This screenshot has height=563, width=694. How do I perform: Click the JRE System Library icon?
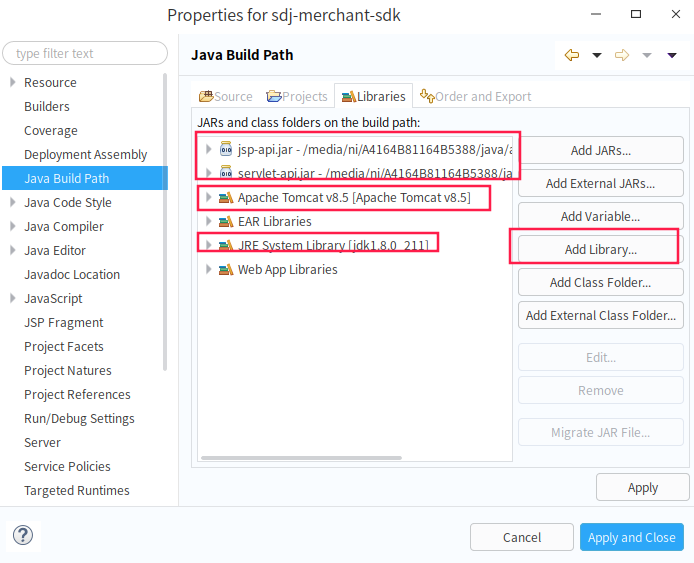point(226,245)
